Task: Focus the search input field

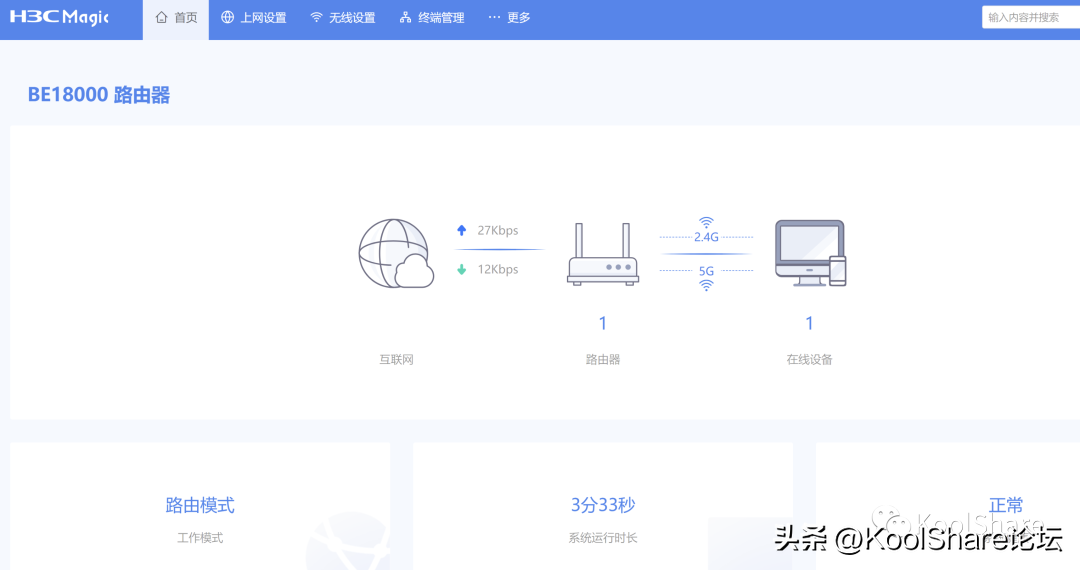Action: [x=1030, y=17]
